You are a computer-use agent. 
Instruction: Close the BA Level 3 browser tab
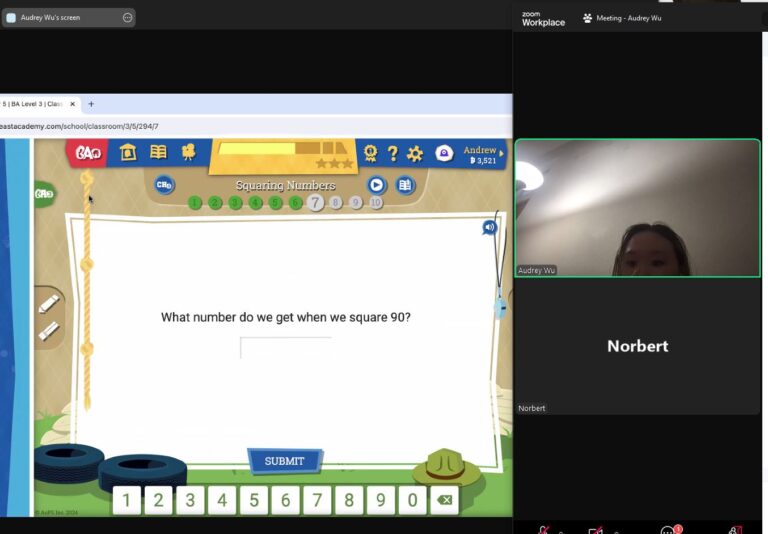[72, 104]
